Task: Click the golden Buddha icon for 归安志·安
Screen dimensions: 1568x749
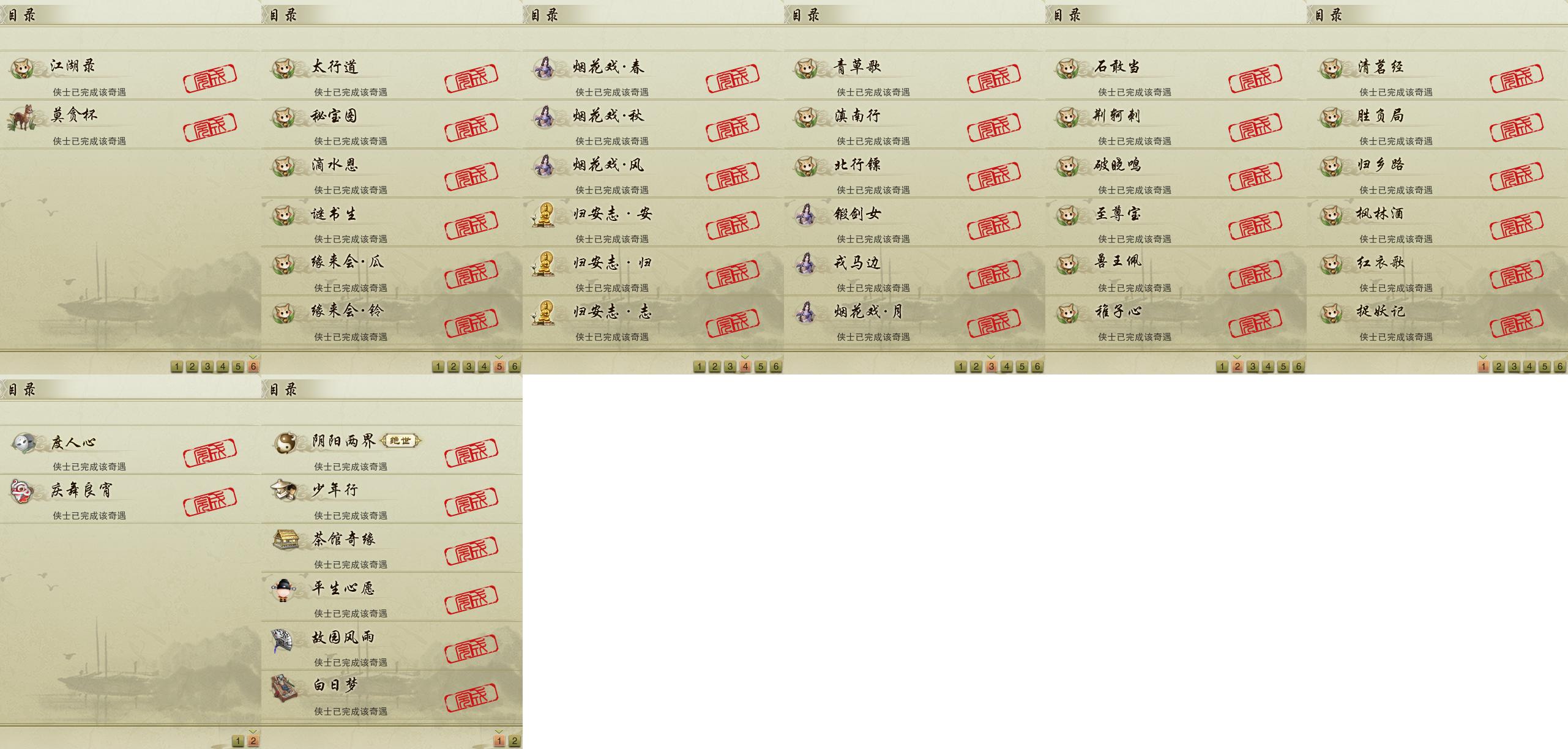Action: [543, 215]
